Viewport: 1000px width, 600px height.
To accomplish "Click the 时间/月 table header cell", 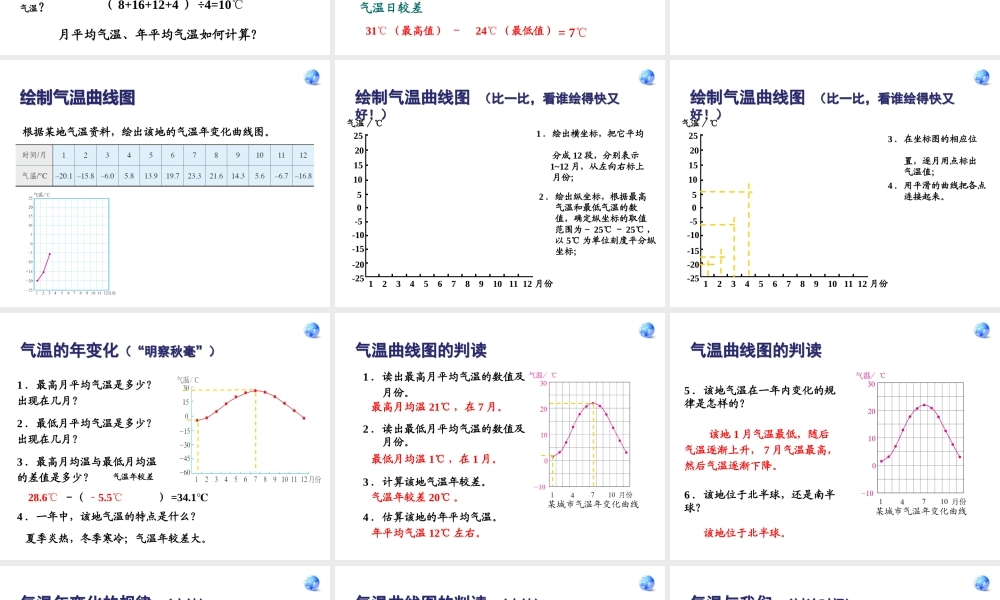I will (x=34, y=155).
